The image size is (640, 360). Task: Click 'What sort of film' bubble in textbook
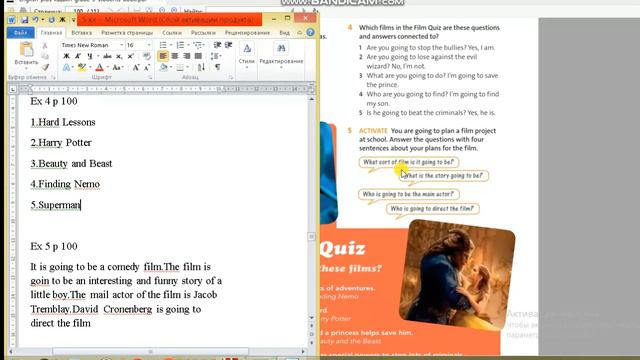point(409,162)
